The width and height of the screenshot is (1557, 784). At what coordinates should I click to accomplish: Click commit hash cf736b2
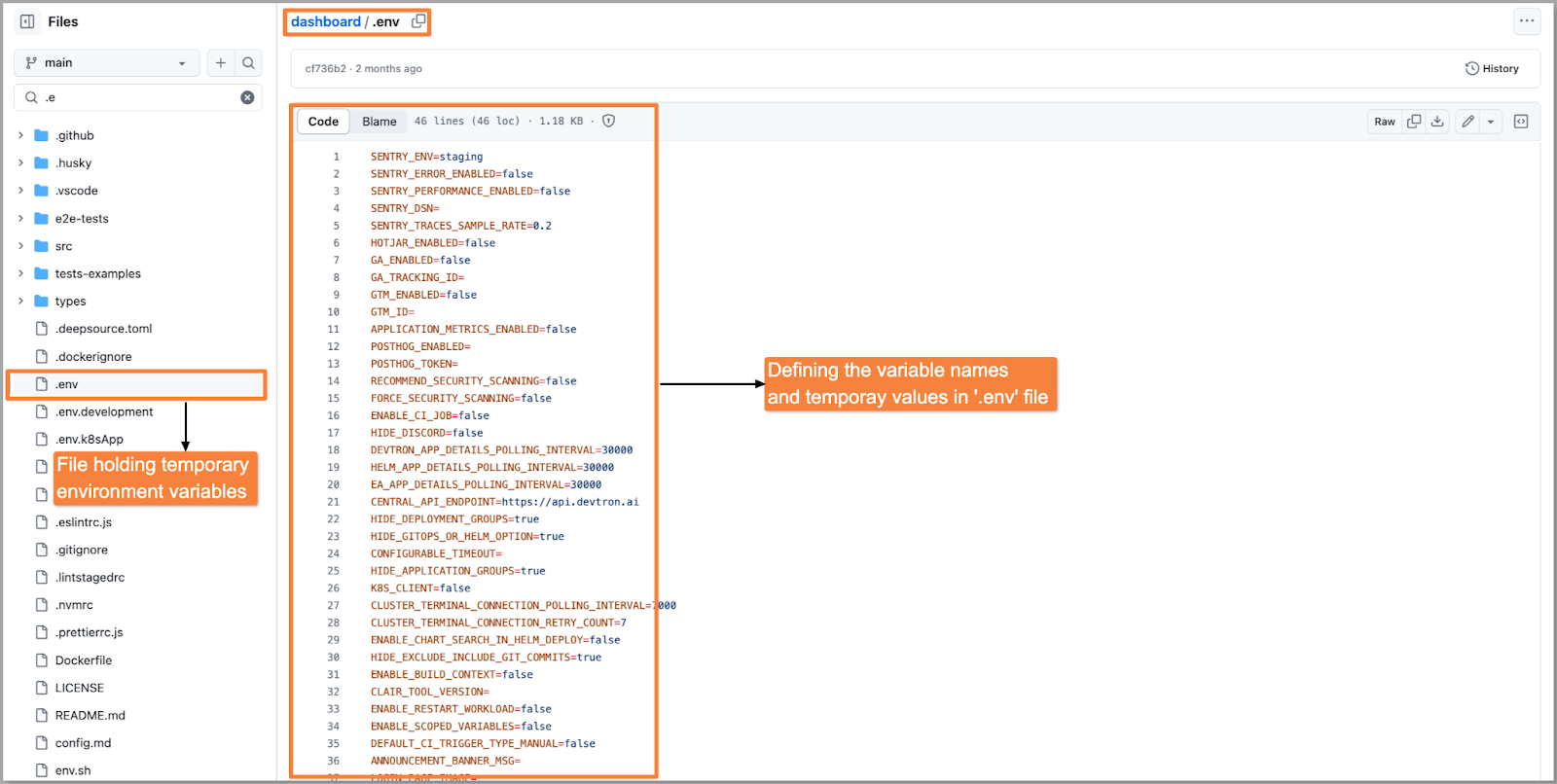325,69
